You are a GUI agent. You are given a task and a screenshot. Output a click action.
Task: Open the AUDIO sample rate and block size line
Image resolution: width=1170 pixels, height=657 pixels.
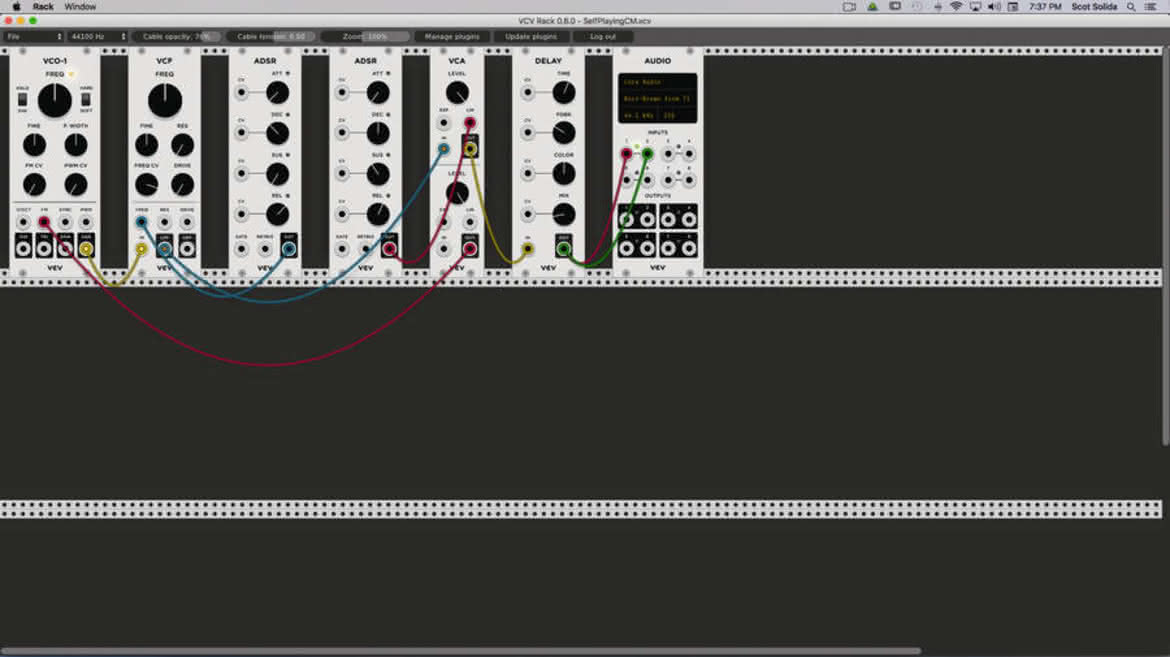657,116
